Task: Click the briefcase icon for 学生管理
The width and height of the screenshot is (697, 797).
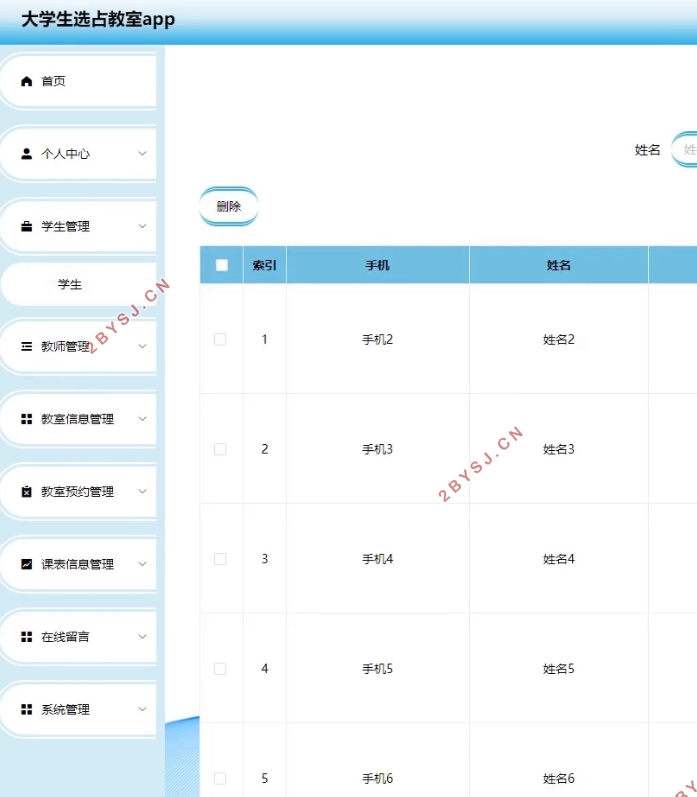Action: coord(26,226)
